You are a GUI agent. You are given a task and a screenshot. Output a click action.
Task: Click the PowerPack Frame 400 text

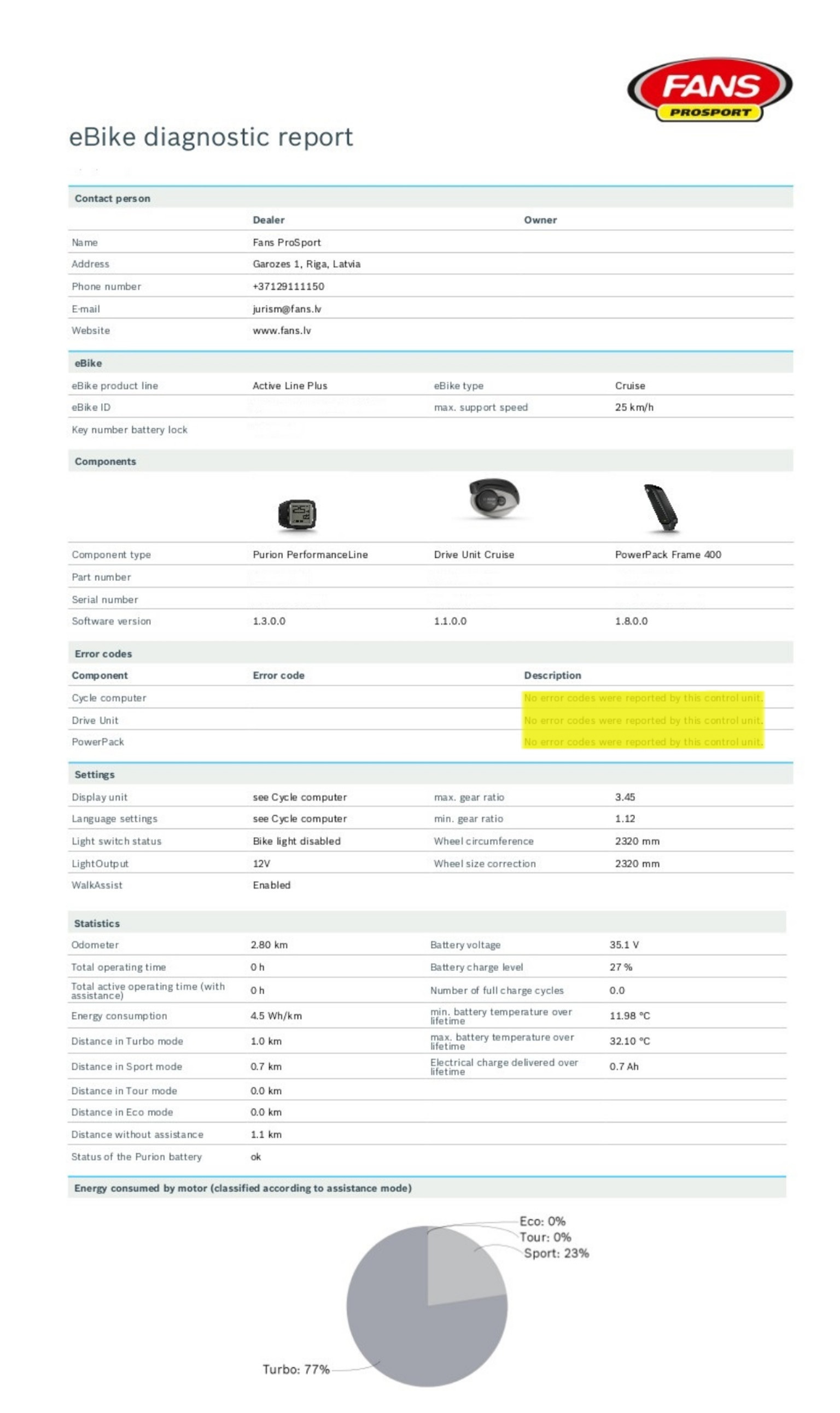click(668, 555)
